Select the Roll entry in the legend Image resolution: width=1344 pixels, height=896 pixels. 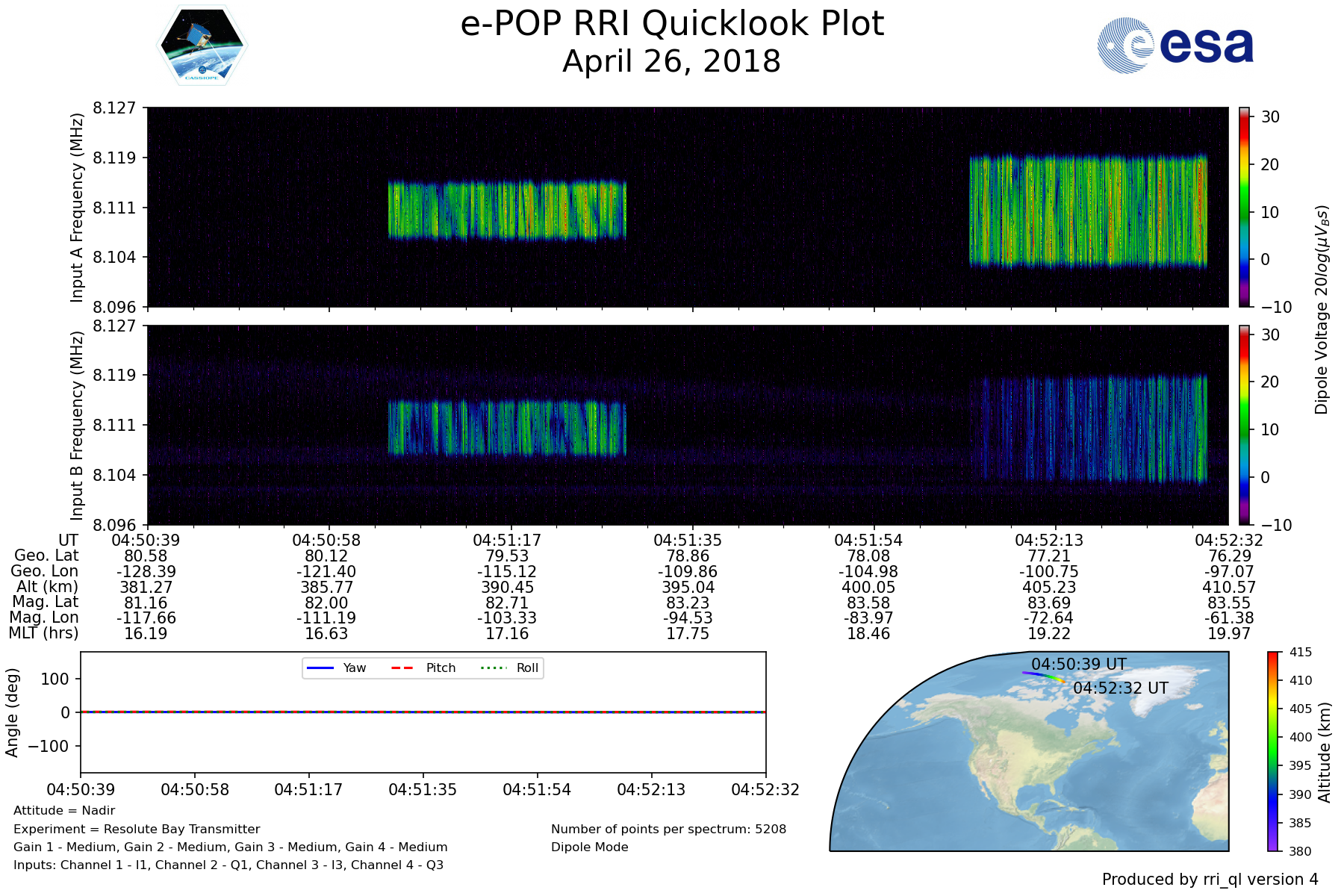tap(511, 668)
